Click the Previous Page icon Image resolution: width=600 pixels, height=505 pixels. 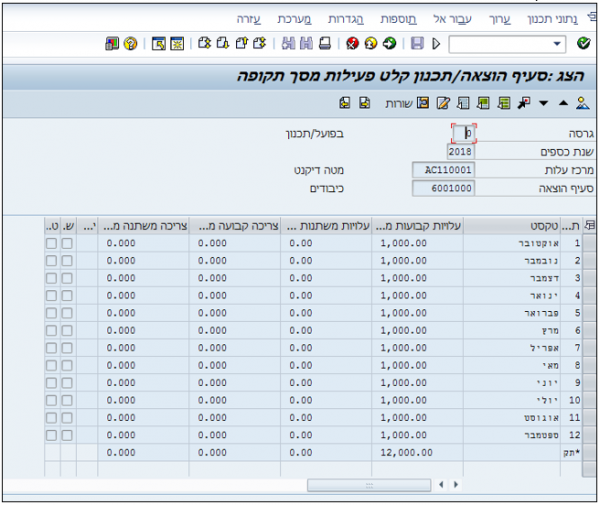coord(242,43)
